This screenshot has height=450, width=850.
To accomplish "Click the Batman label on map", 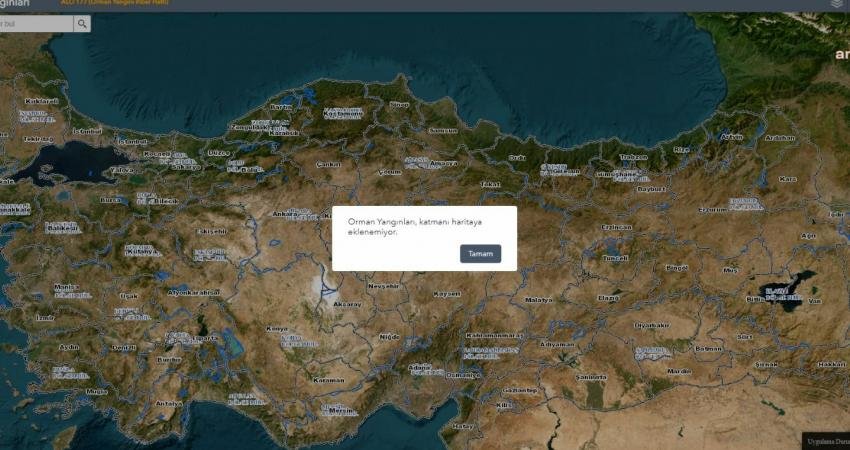I will click(x=708, y=349).
